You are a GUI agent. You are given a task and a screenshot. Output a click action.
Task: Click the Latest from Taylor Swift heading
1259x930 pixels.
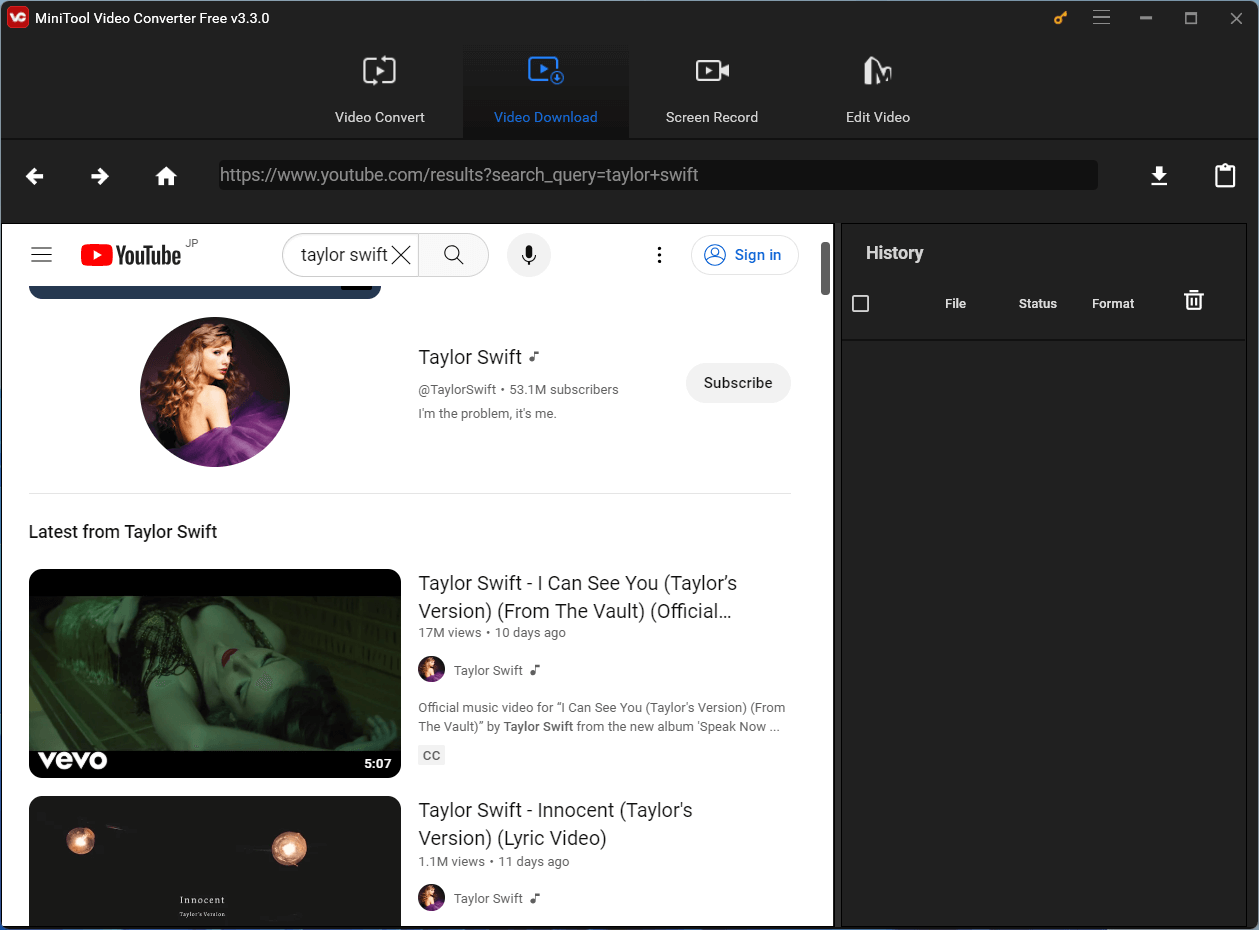click(x=123, y=532)
